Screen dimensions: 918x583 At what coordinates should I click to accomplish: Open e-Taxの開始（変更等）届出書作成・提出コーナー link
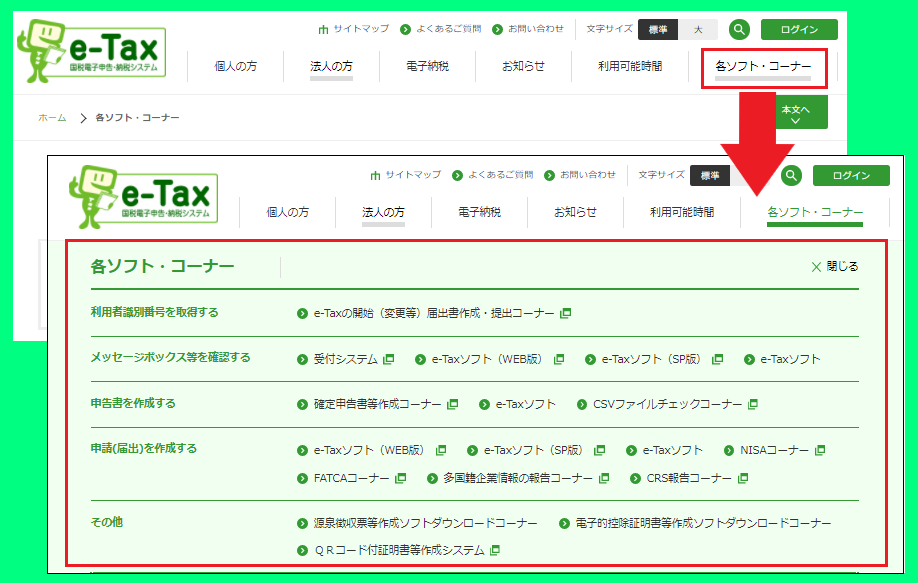tap(434, 313)
